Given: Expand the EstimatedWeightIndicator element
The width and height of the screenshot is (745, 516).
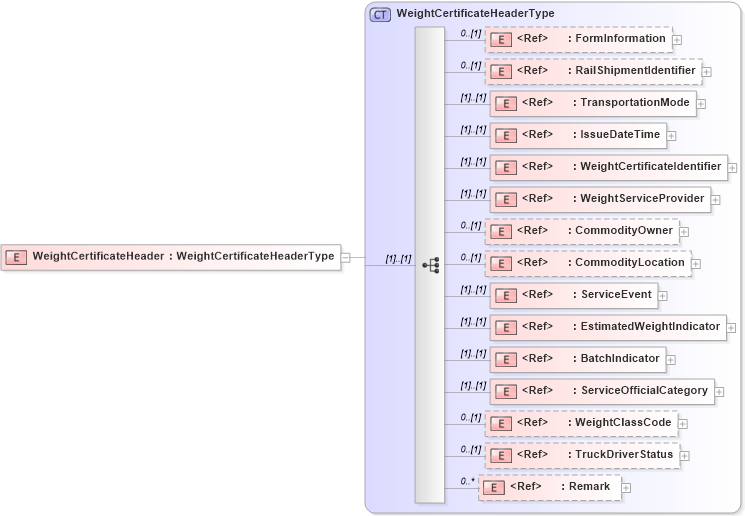Looking at the screenshot, I should click(731, 328).
